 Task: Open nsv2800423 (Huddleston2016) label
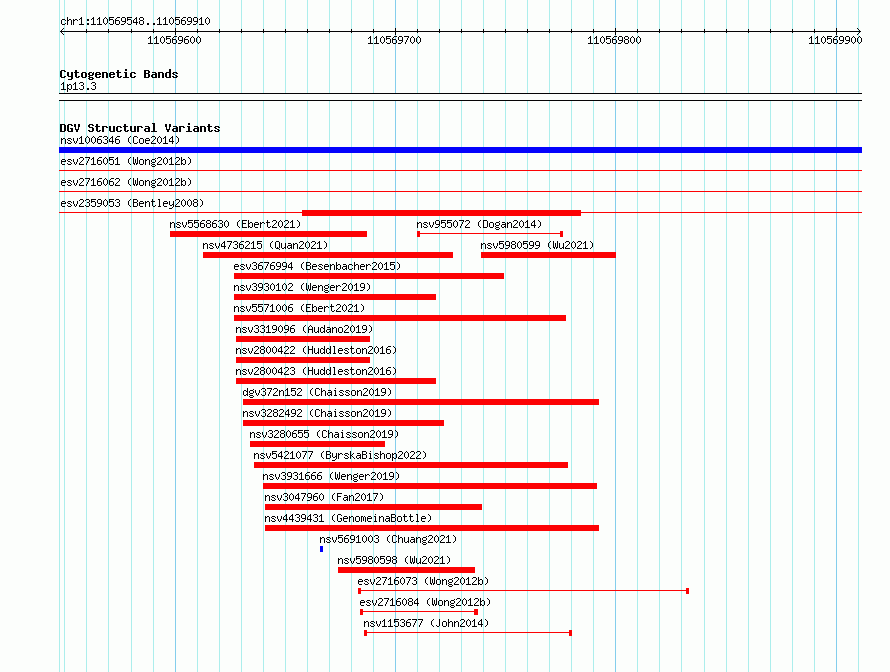click(x=316, y=371)
